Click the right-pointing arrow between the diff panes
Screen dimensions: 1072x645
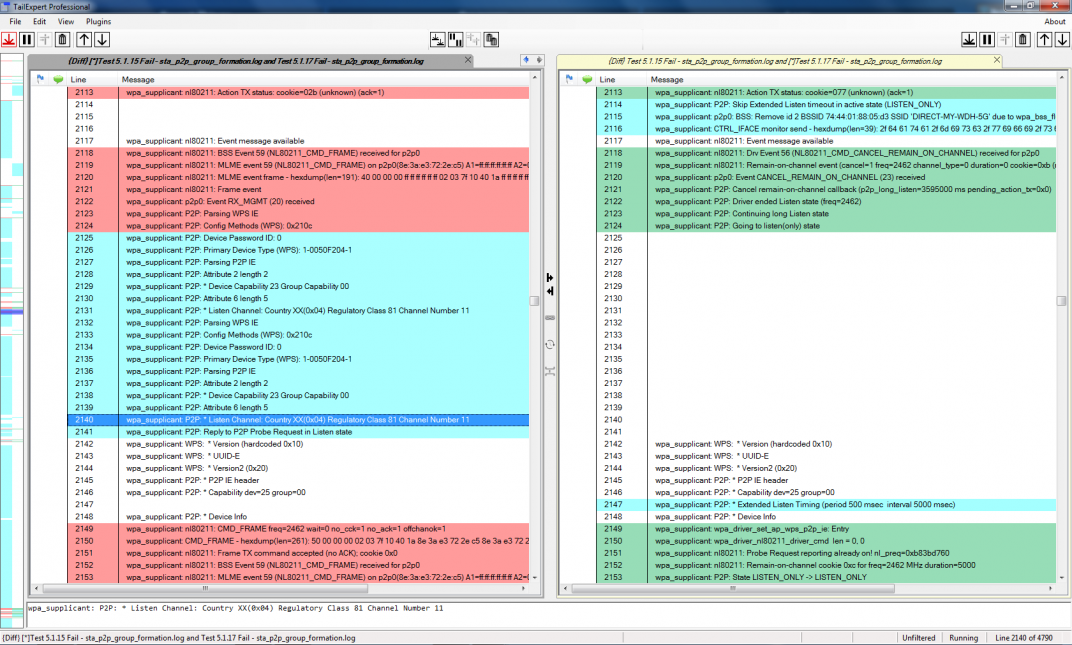[549, 277]
